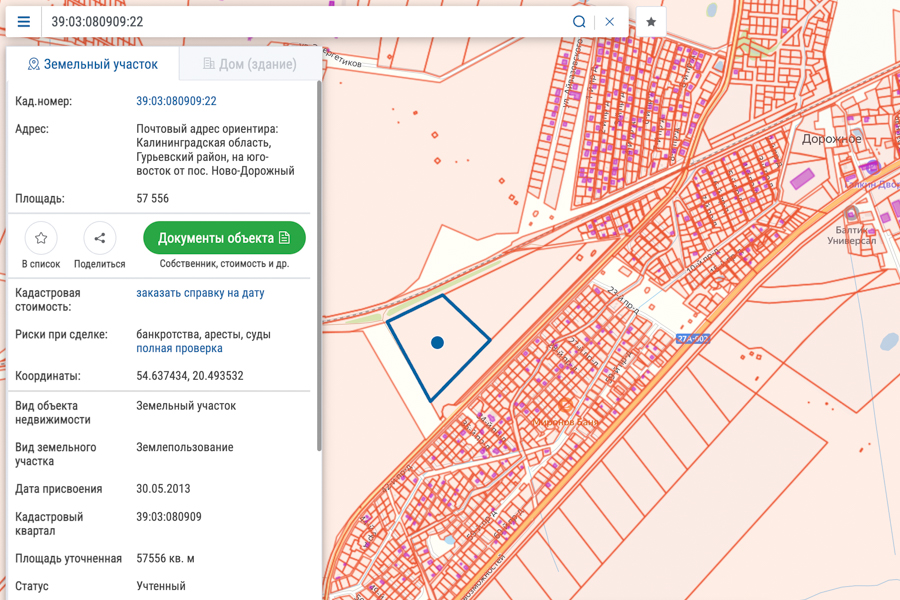Screen dimensions: 900x600
Task: Select the cadastral quarter 39:03:080909
Action: coord(169,517)
